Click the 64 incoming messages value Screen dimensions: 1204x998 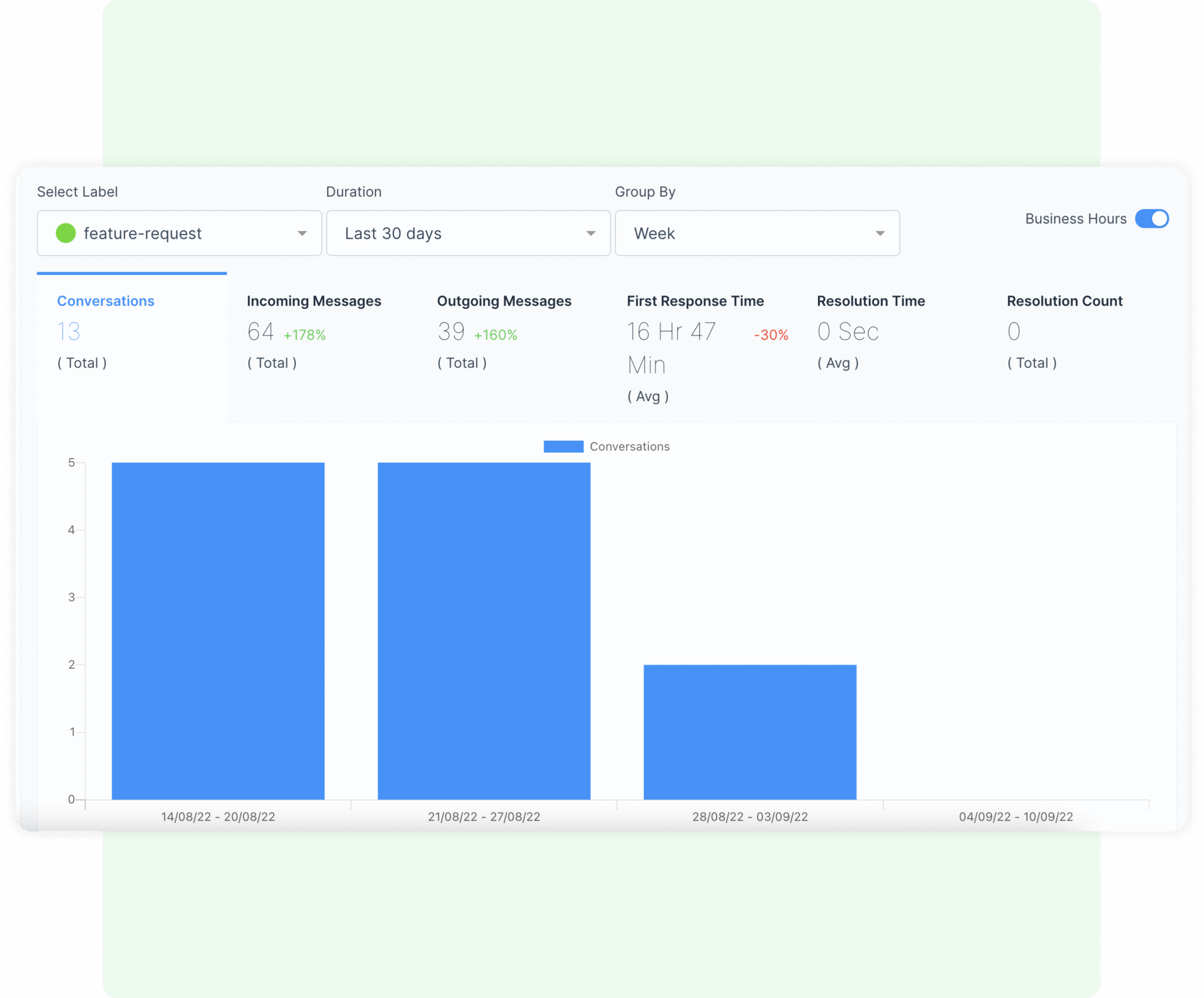(261, 332)
